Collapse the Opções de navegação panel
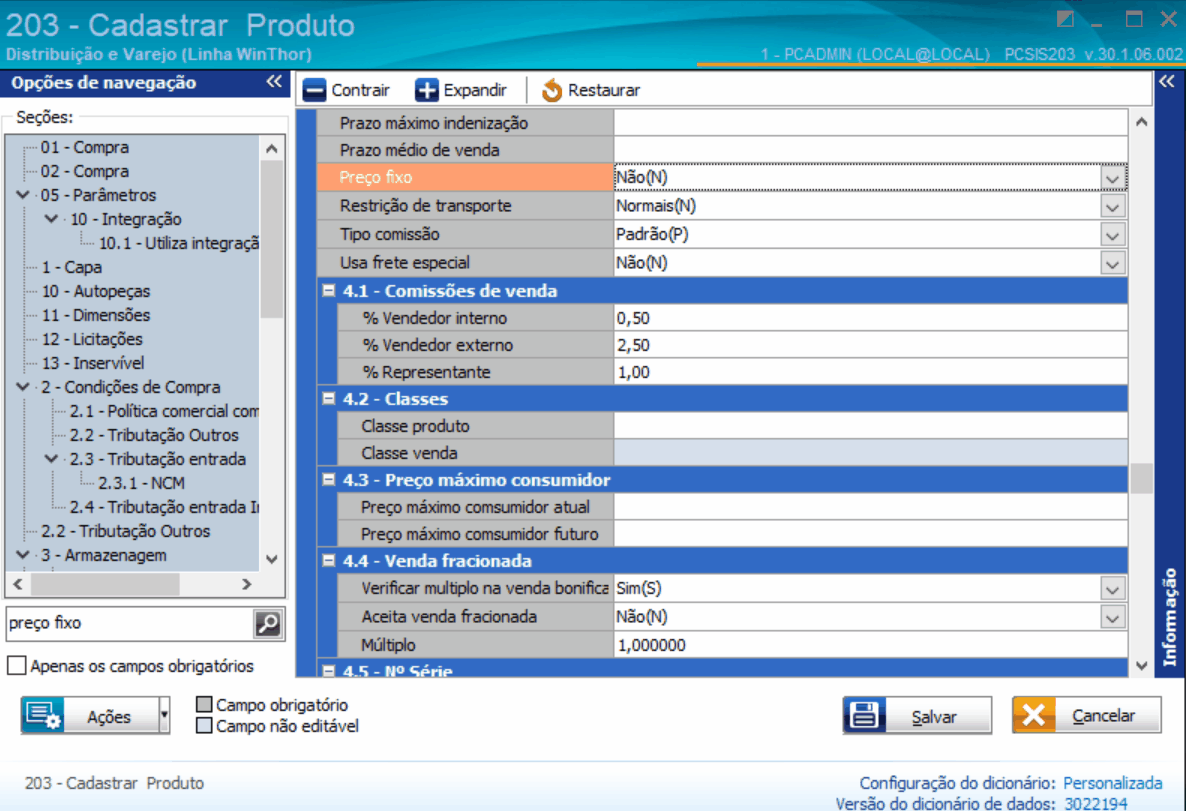Image resolution: width=1186 pixels, height=811 pixels. tap(274, 82)
